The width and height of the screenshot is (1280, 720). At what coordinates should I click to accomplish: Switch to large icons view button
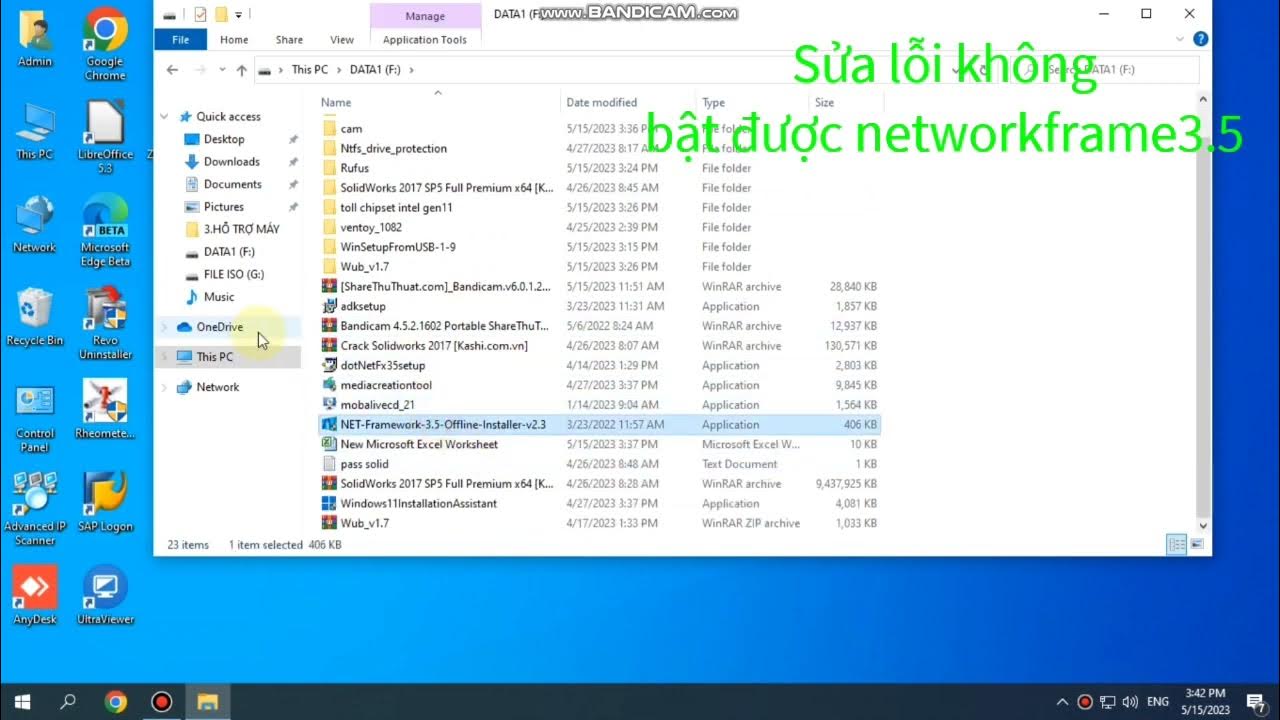click(1197, 545)
